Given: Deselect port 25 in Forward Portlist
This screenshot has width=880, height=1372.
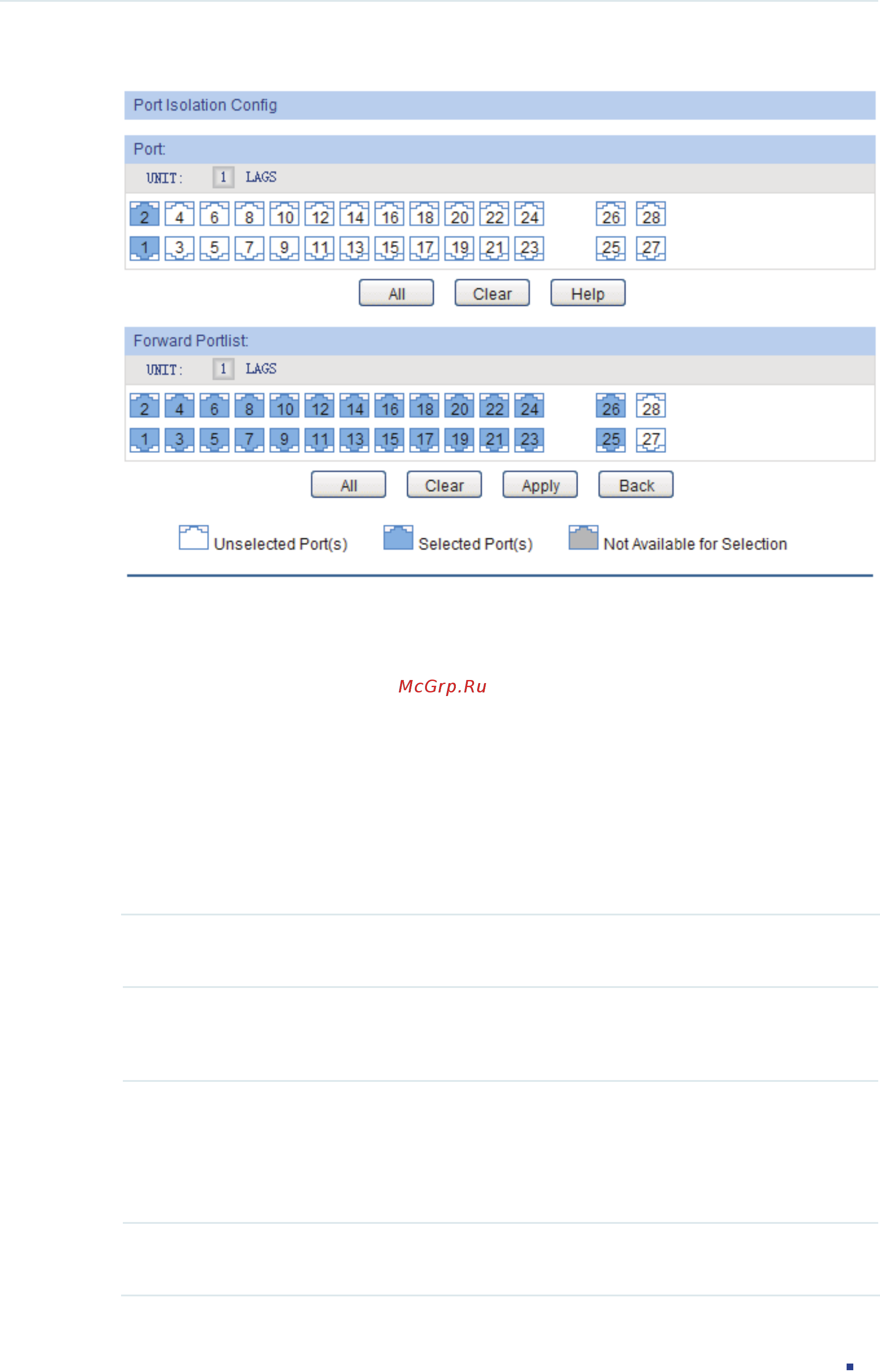Looking at the screenshot, I should tap(611, 441).
